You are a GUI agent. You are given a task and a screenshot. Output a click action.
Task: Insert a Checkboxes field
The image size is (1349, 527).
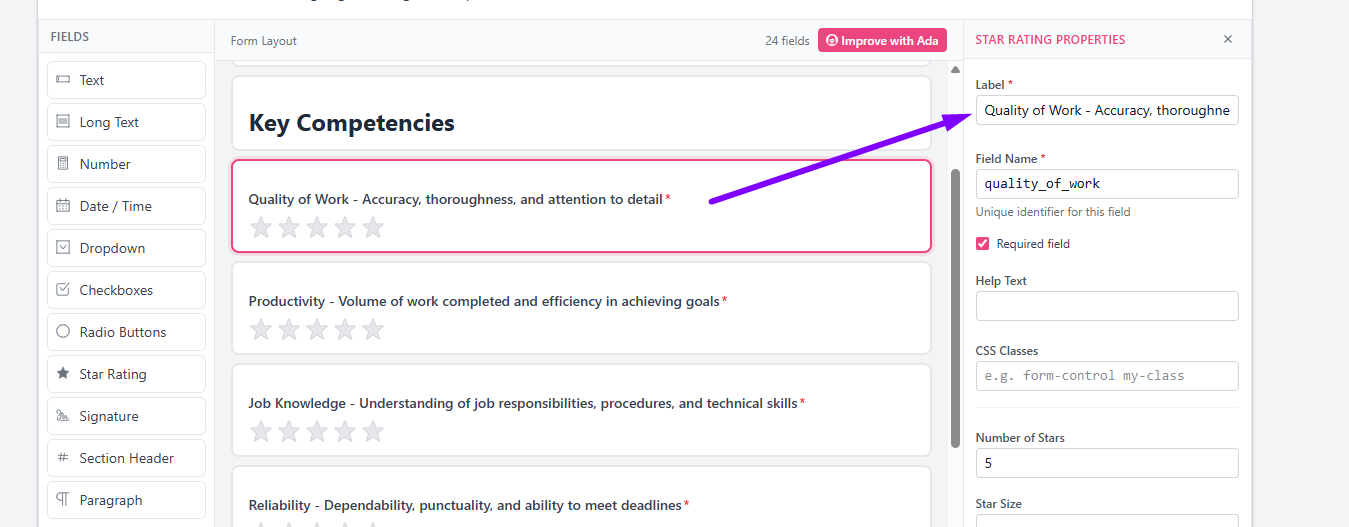pos(126,290)
